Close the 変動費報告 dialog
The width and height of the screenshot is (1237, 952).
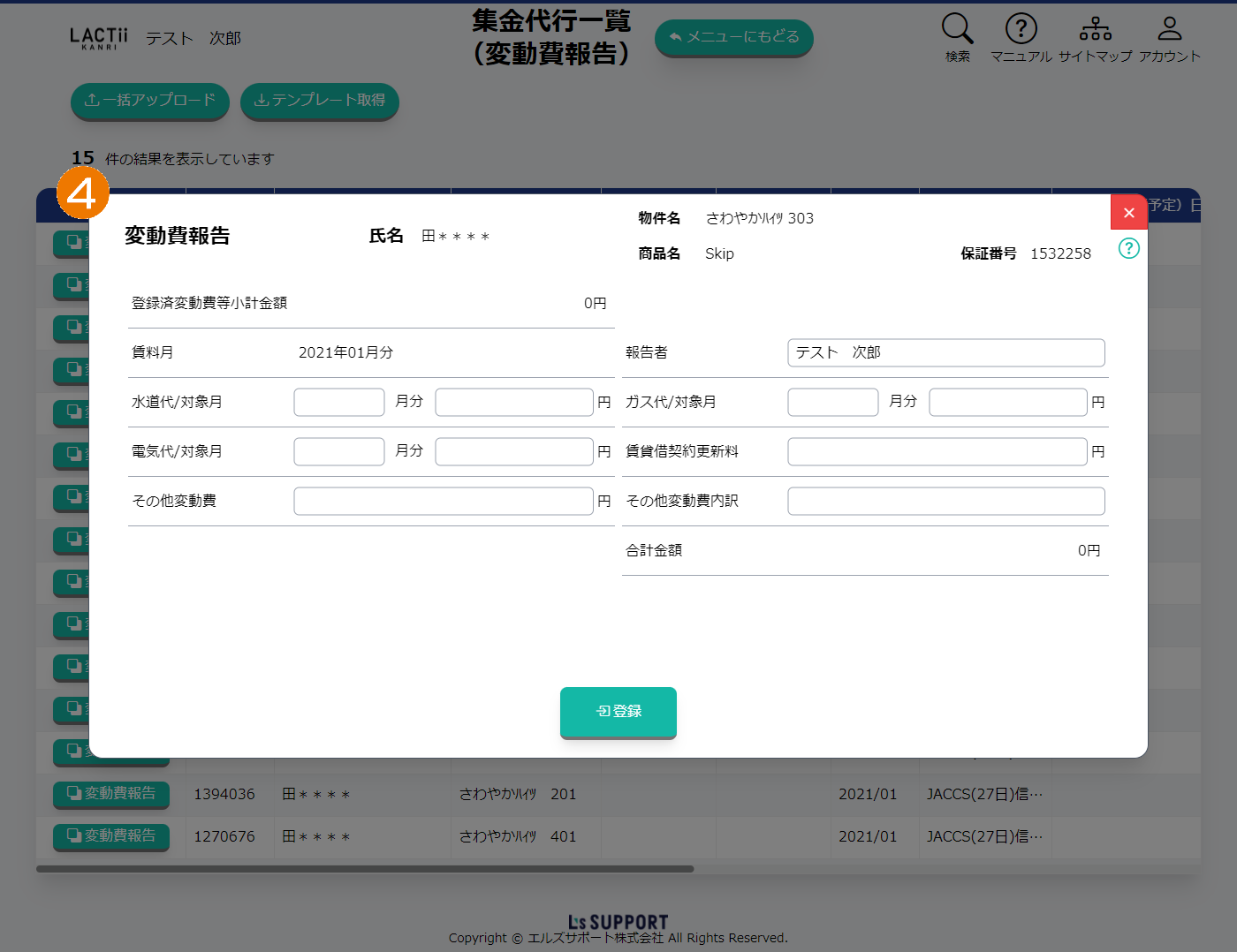tap(1128, 212)
